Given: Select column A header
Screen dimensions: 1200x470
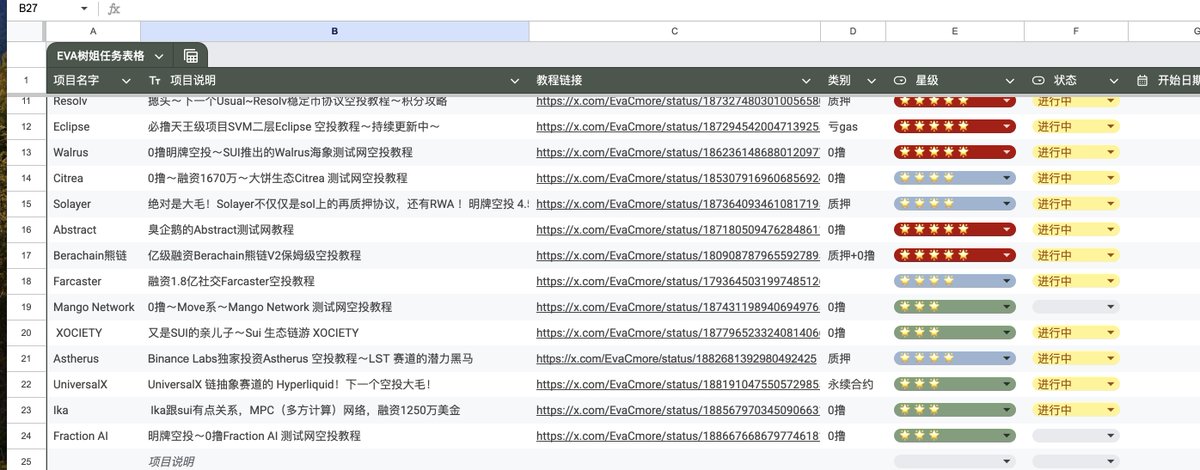Looking at the screenshot, I should click(x=94, y=32).
